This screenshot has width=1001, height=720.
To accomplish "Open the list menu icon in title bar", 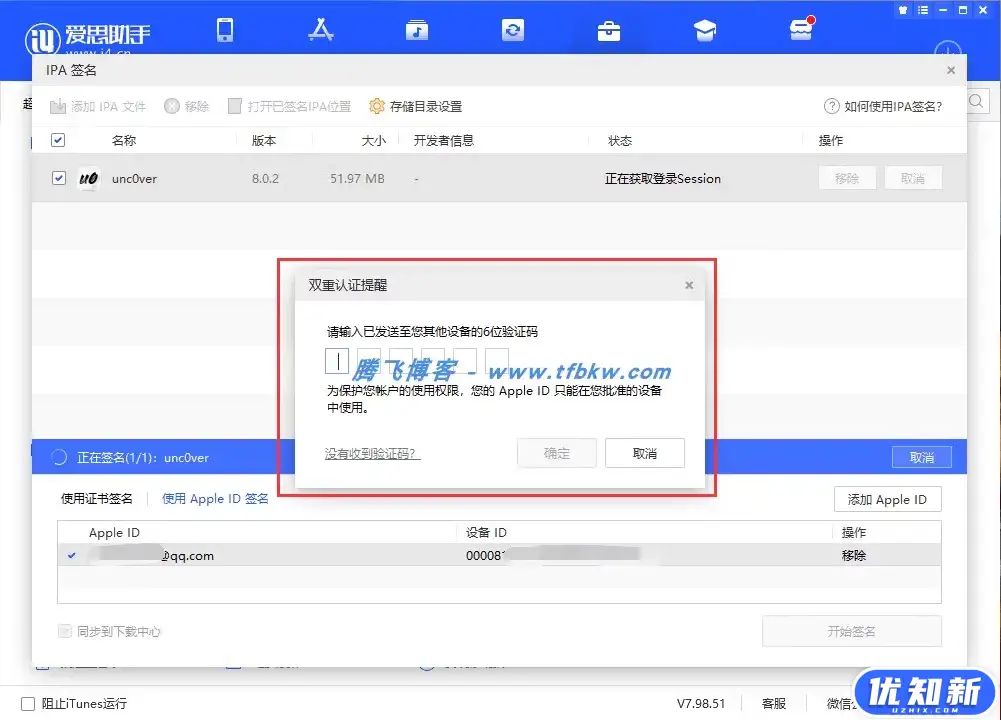I will (923, 10).
